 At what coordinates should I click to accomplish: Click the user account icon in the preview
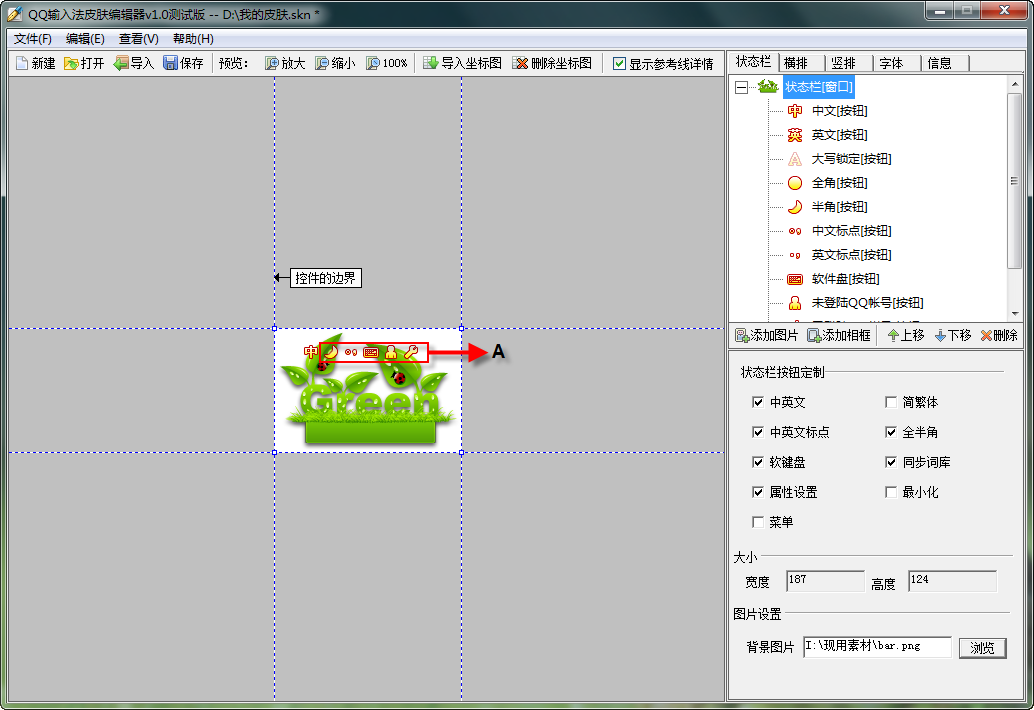391,352
